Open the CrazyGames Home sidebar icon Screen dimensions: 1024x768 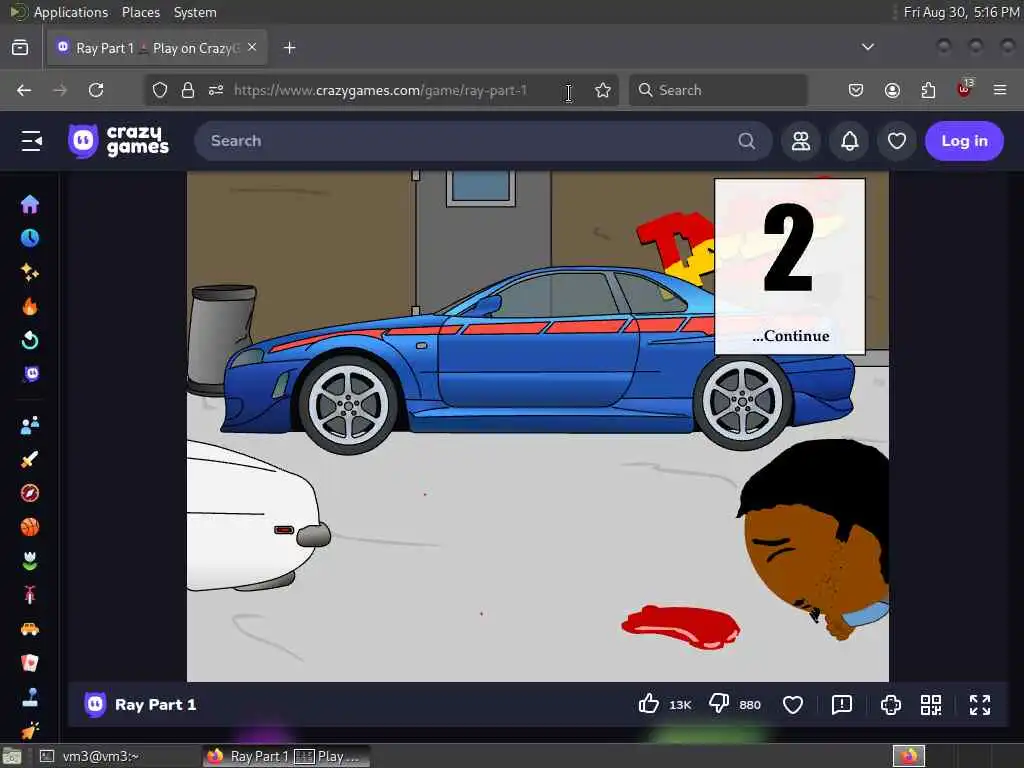click(30, 204)
